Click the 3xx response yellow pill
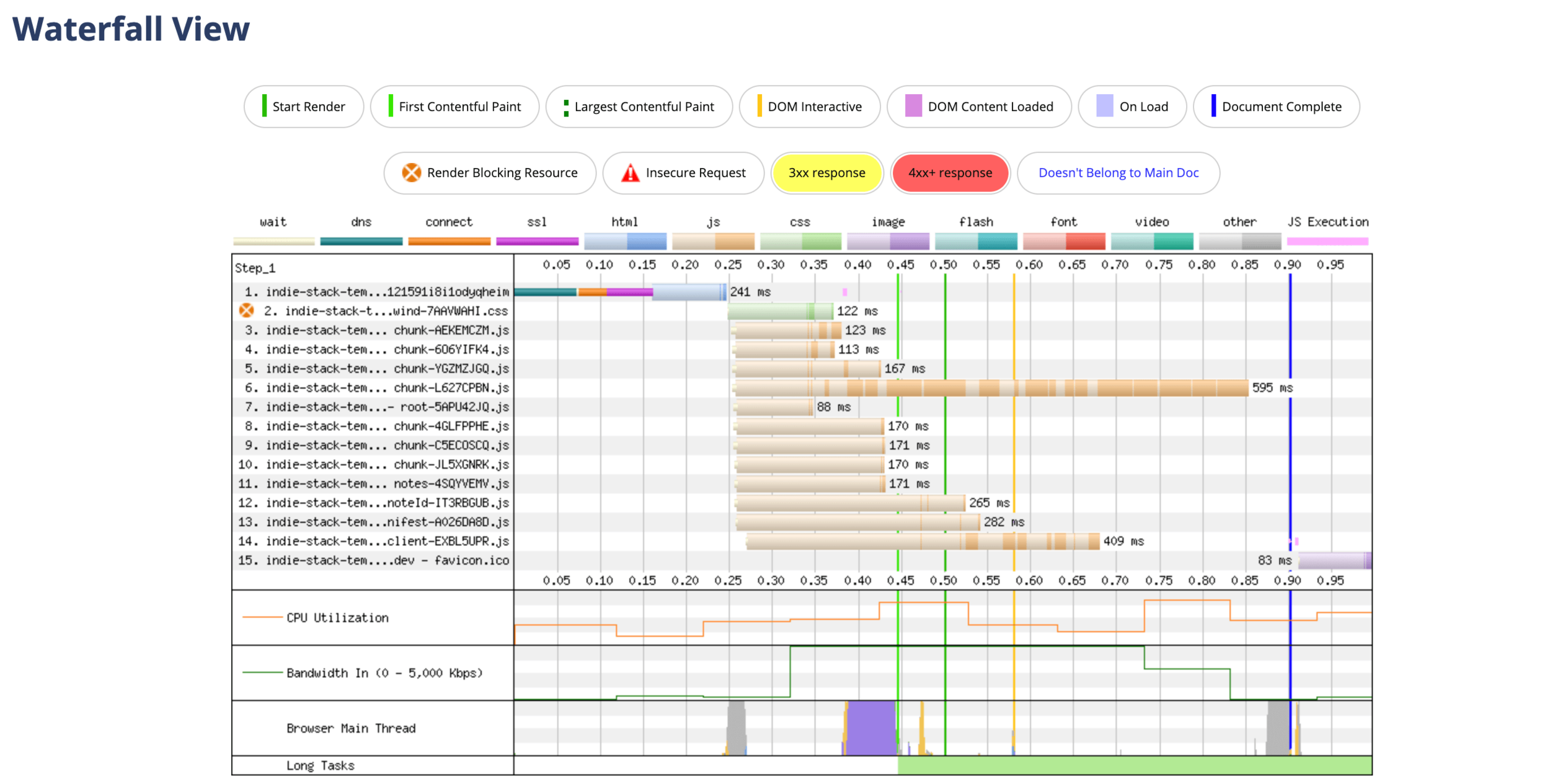The width and height of the screenshot is (1550, 784). click(x=826, y=173)
